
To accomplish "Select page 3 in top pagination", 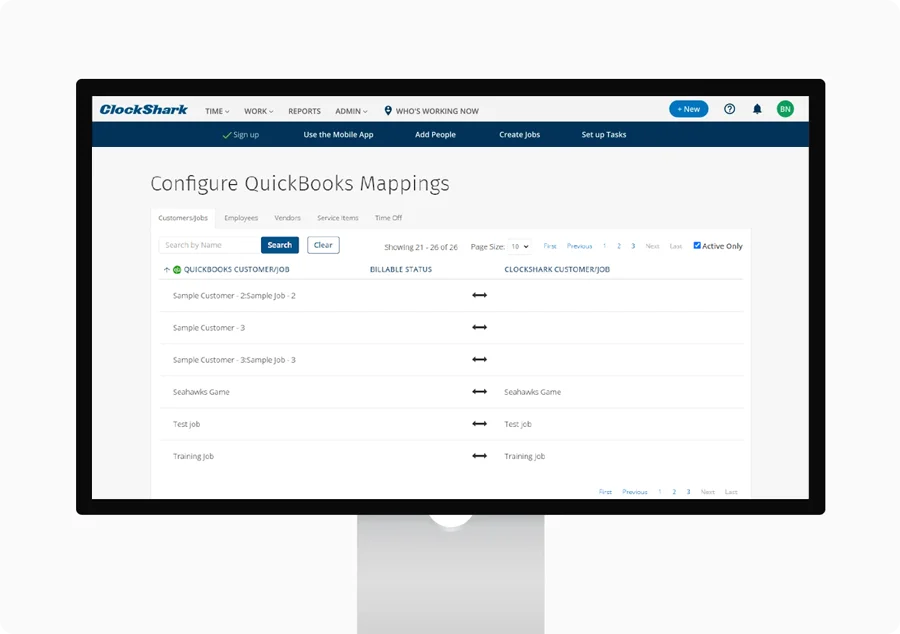I will pos(633,246).
